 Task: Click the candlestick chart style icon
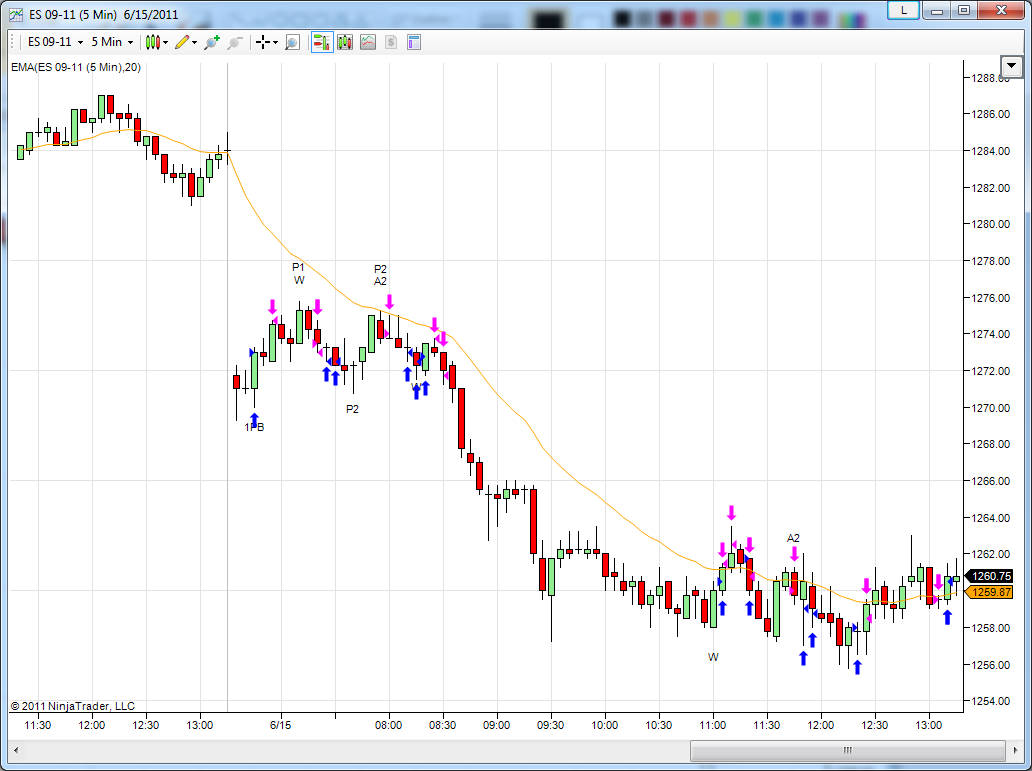click(x=153, y=43)
